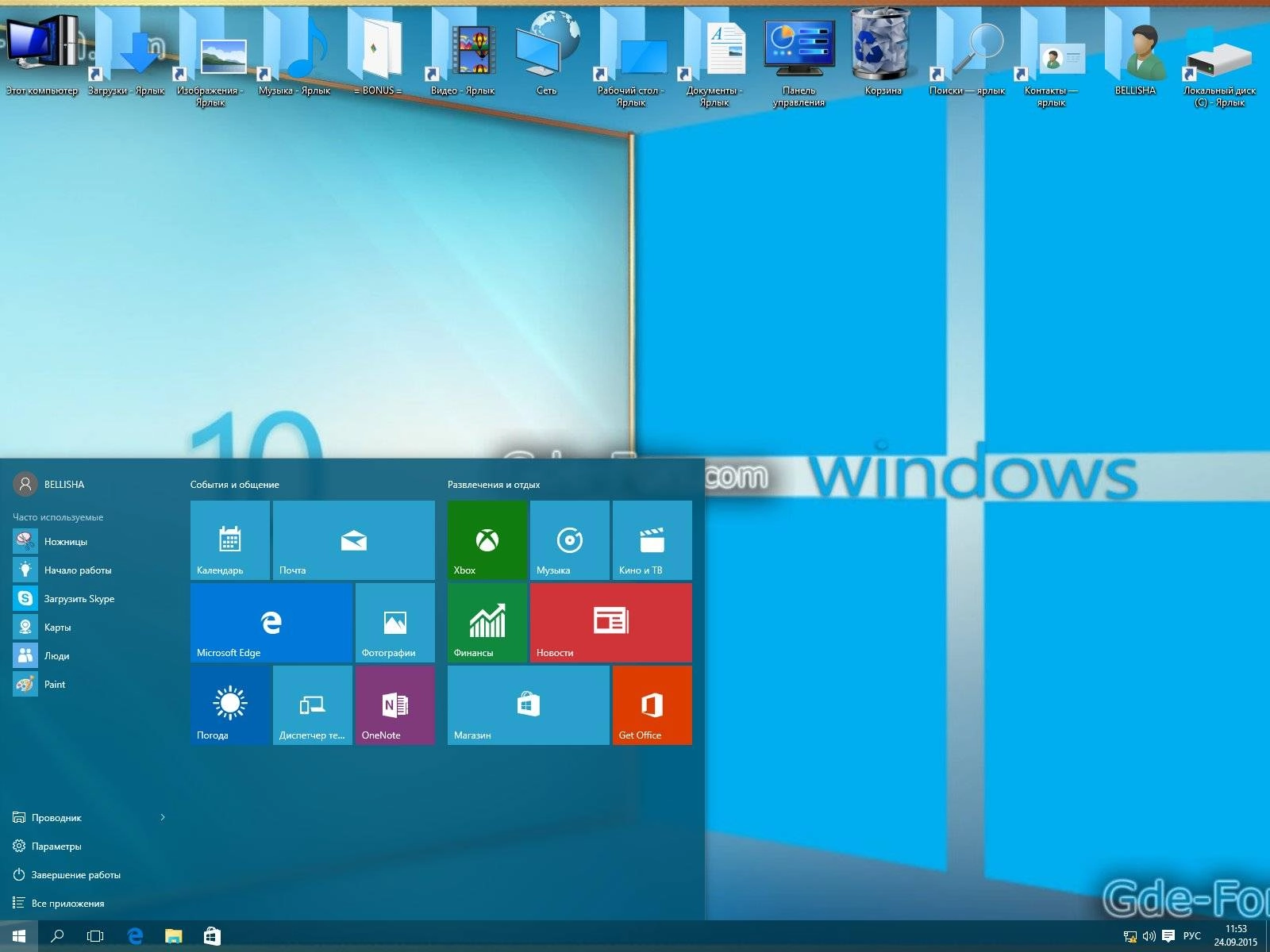Select the Корзина recycle bin icon
This screenshot has width=1270, height=952.
883,54
